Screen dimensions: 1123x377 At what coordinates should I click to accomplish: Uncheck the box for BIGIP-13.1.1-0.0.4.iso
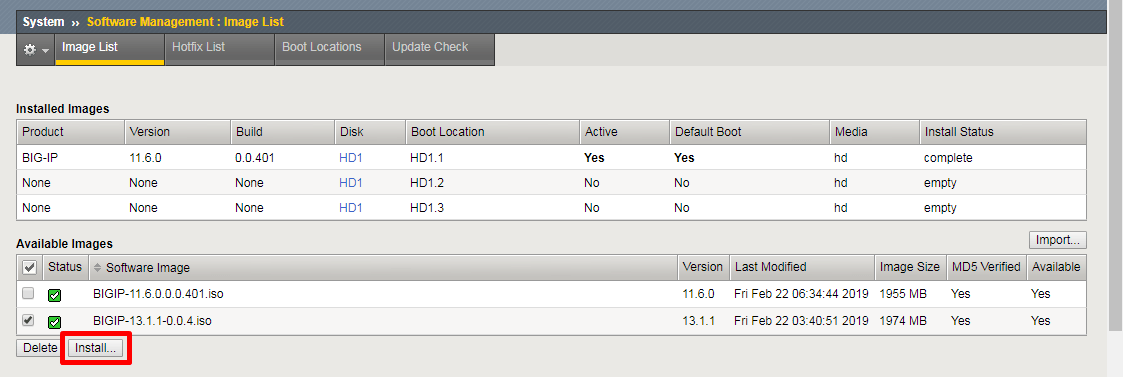[x=29, y=320]
